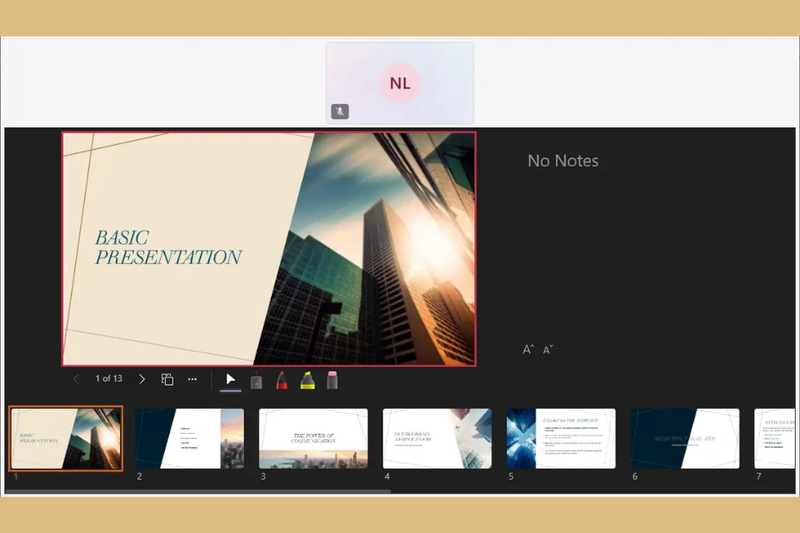Screen dimensions: 800x533
Task: Go to the previous slide arrow
Action: point(76,379)
